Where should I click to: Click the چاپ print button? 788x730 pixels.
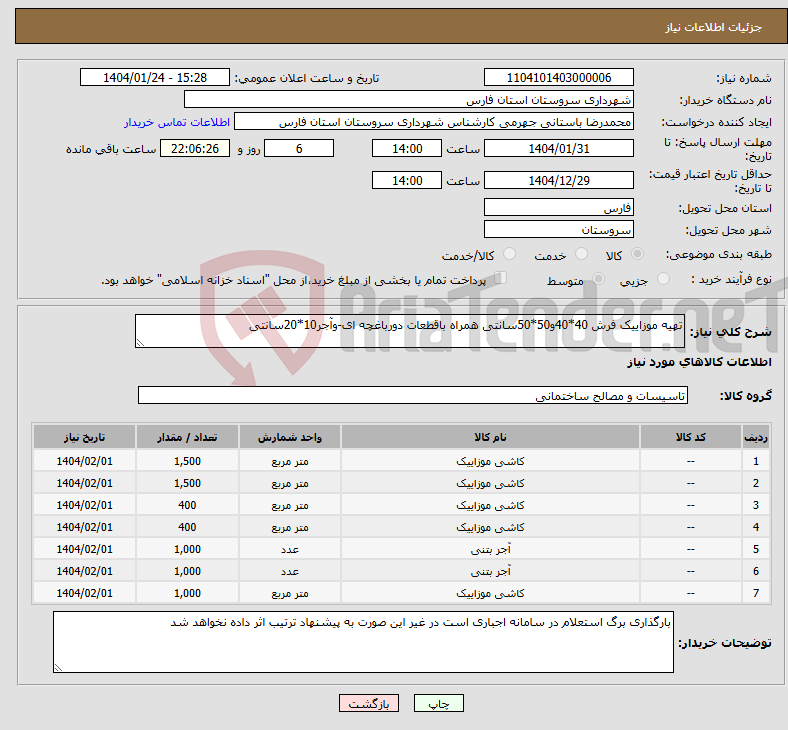439,703
